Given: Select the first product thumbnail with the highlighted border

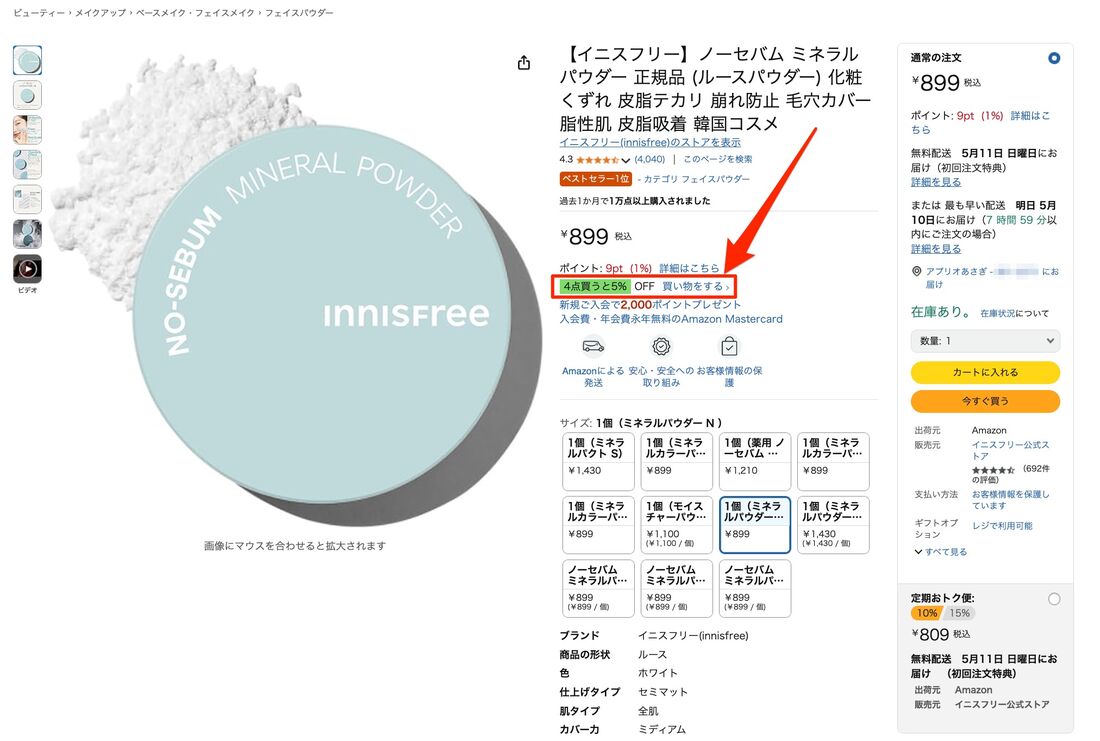Looking at the screenshot, I should (x=27, y=60).
